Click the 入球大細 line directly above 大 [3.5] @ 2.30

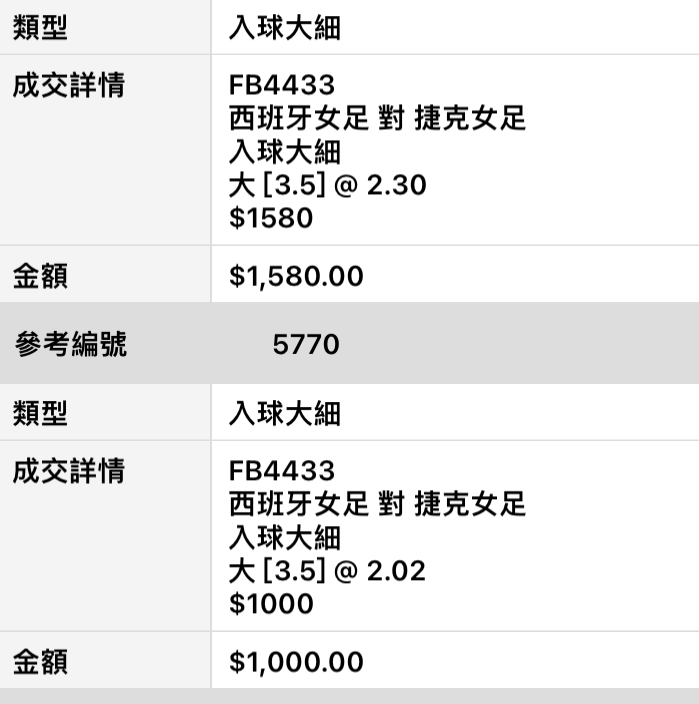(x=285, y=152)
